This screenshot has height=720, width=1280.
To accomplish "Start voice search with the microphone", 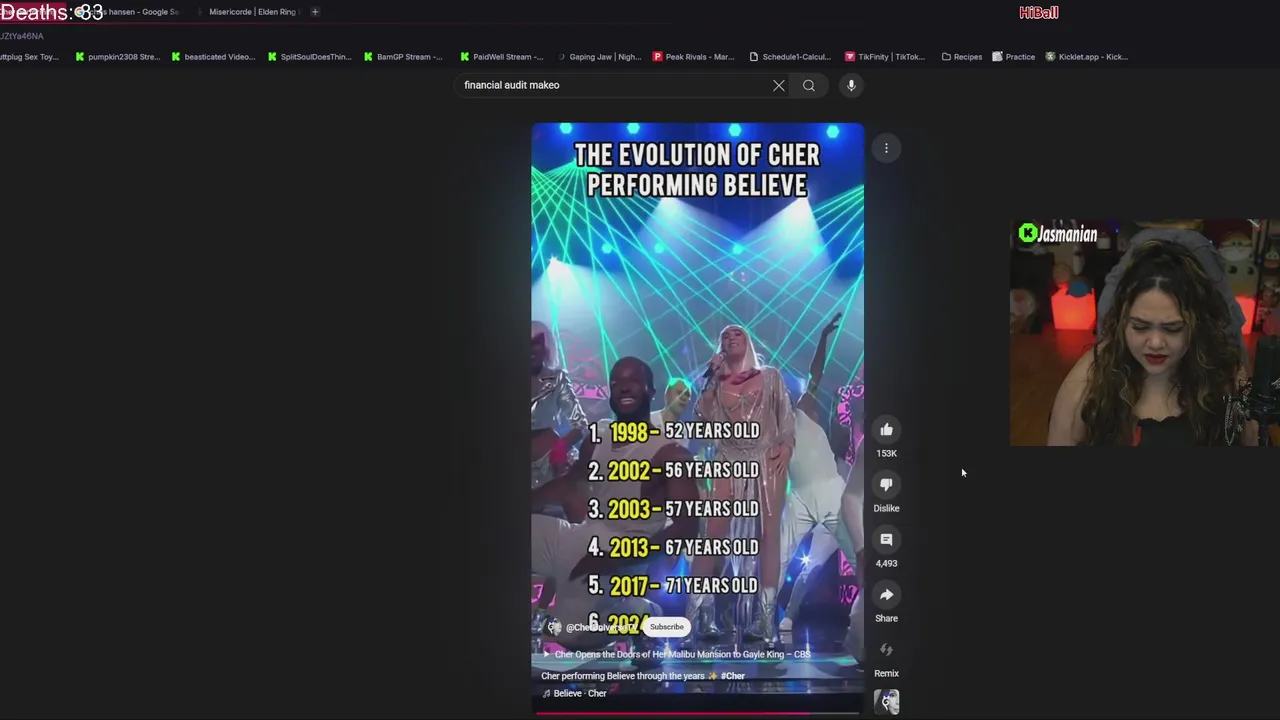I will 851,85.
